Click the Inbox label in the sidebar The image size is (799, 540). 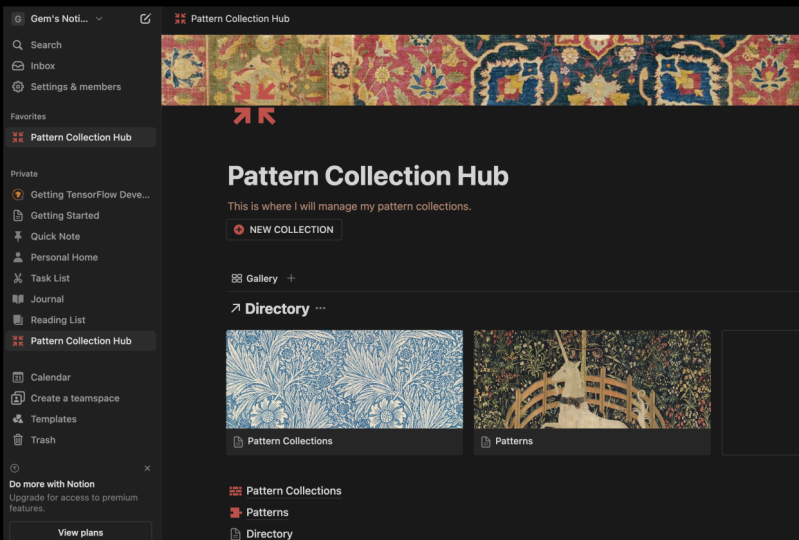pos(43,66)
